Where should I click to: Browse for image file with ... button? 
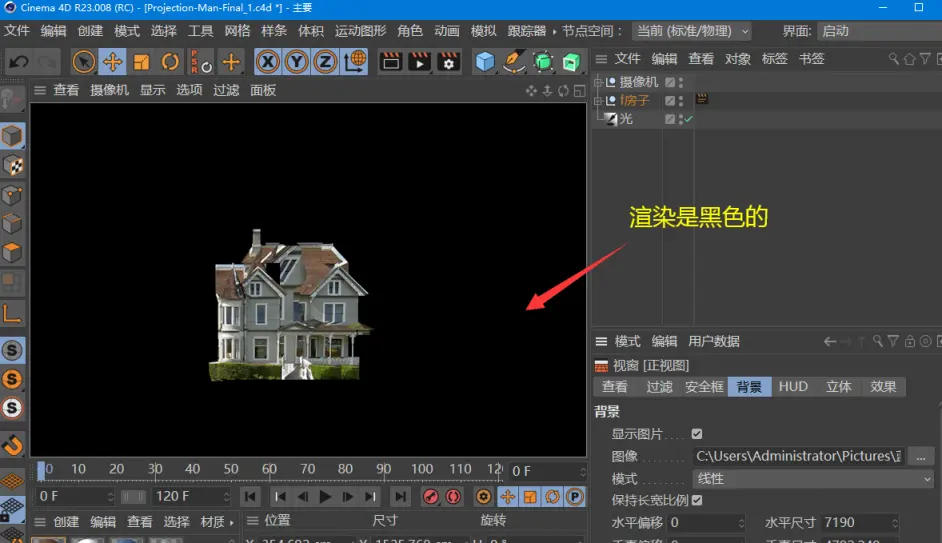[921, 457]
